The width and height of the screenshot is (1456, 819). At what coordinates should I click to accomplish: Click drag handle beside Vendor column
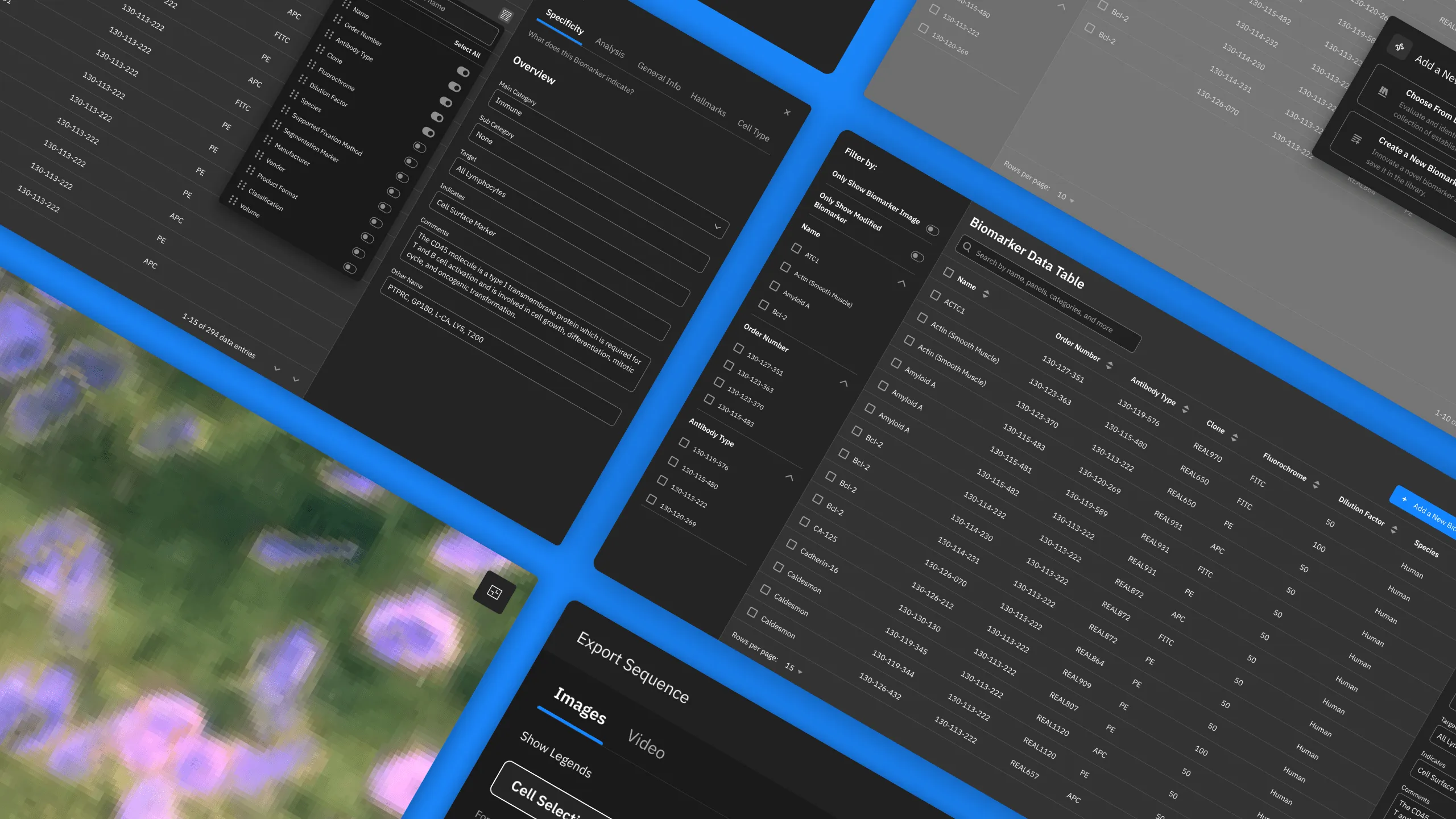(260, 155)
